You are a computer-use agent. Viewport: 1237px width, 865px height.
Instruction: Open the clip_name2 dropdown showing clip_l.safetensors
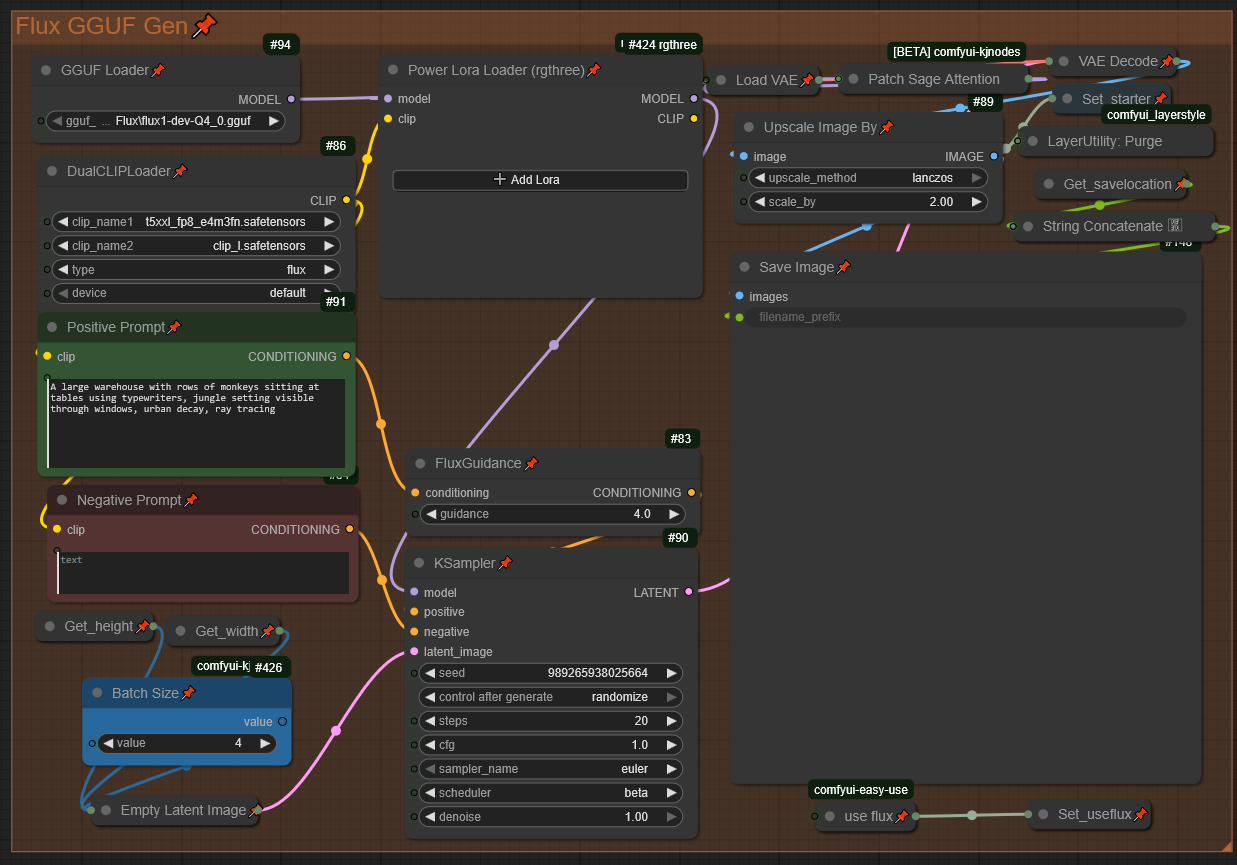[196, 246]
